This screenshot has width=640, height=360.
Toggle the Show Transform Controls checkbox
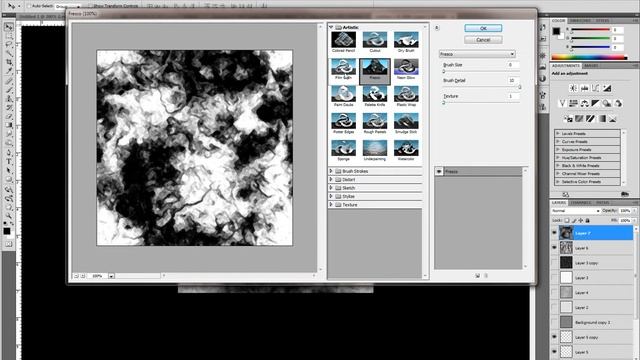coord(90,6)
